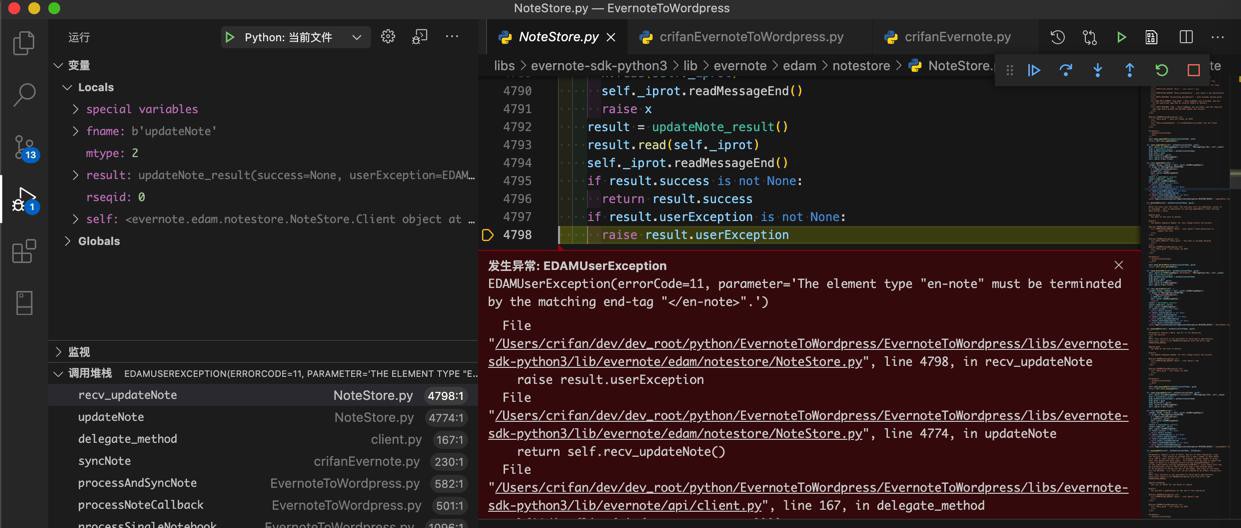
Task: Continue debugging in debug toolbar
Action: 1034,71
